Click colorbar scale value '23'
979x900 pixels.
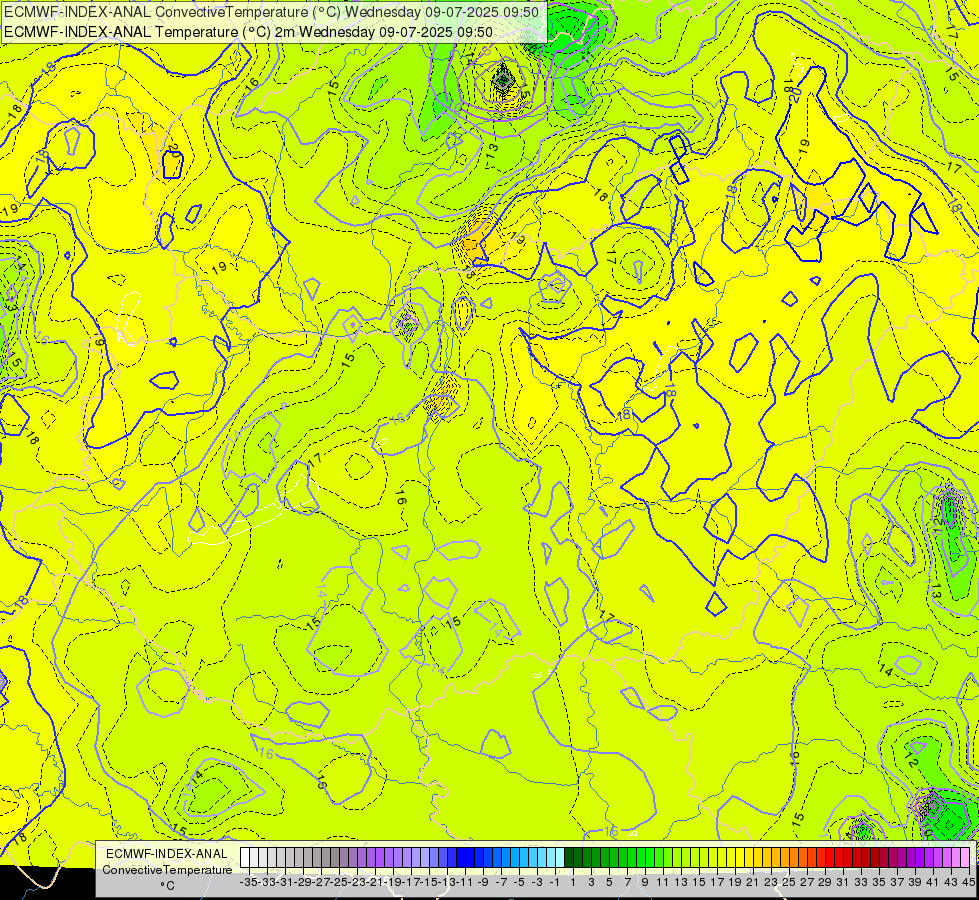pyautogui.click(x=771, y=882)
